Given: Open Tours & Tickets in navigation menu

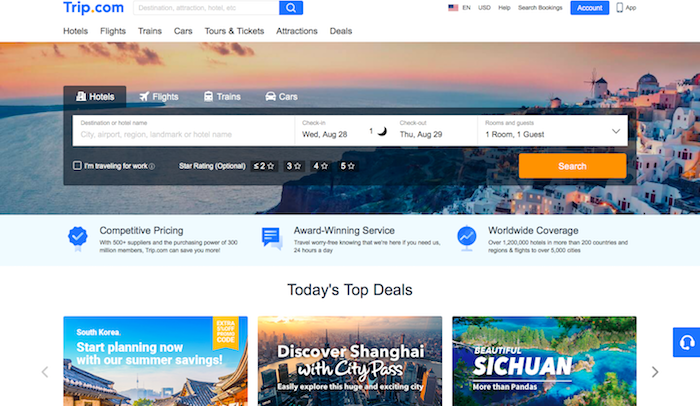Looking at the screenshot, I should 234,31.
